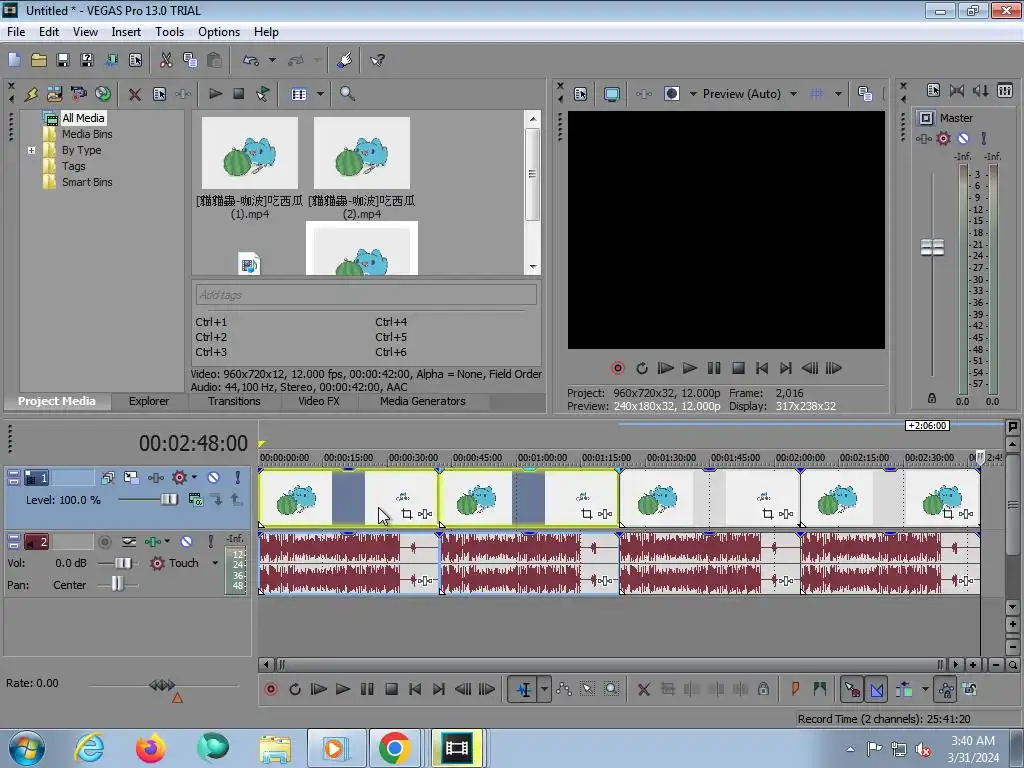The height and width of the screenshot is (768, 1024).
Task: Search media bins with magnifier icon
Action: coord(347,94)
